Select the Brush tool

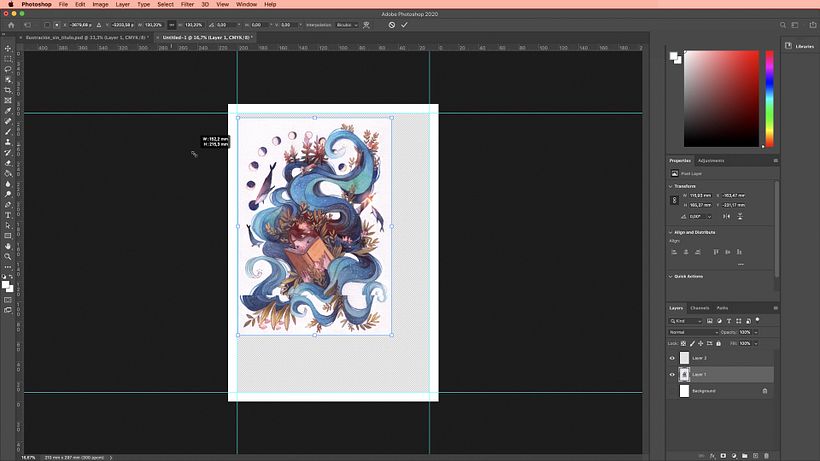(8, 132)
